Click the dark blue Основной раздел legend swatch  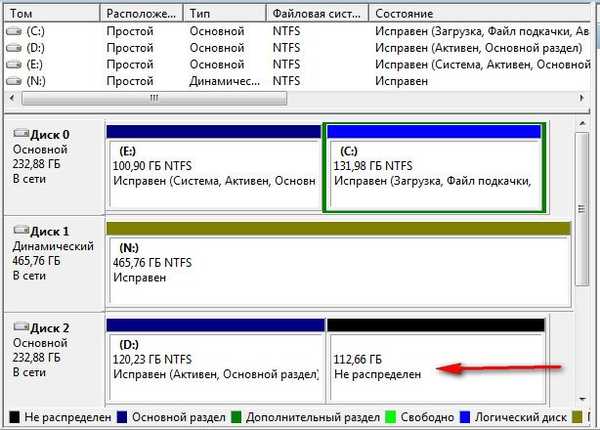(122, 417)
